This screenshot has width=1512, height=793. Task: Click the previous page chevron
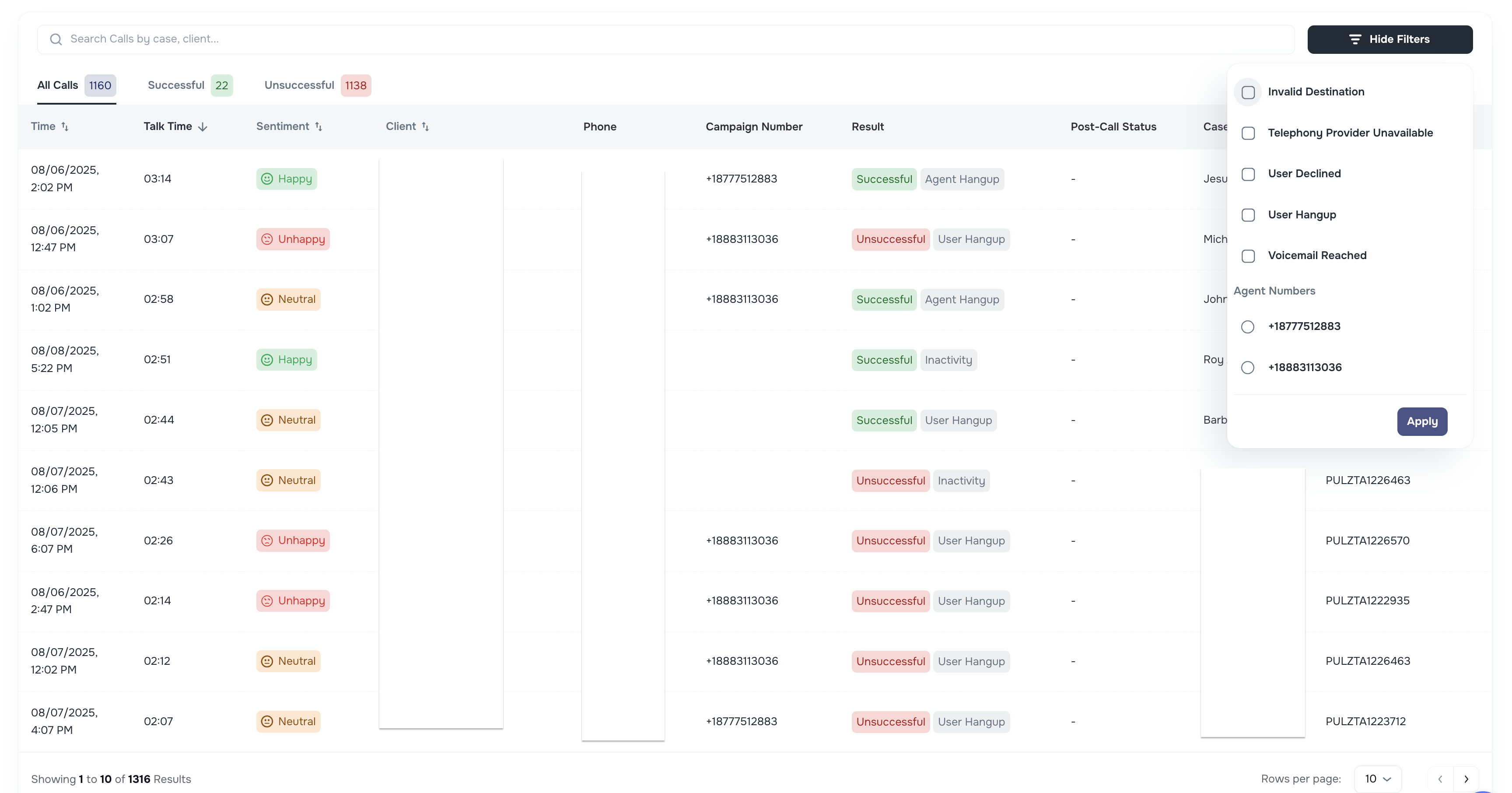tap(1440, 779)
